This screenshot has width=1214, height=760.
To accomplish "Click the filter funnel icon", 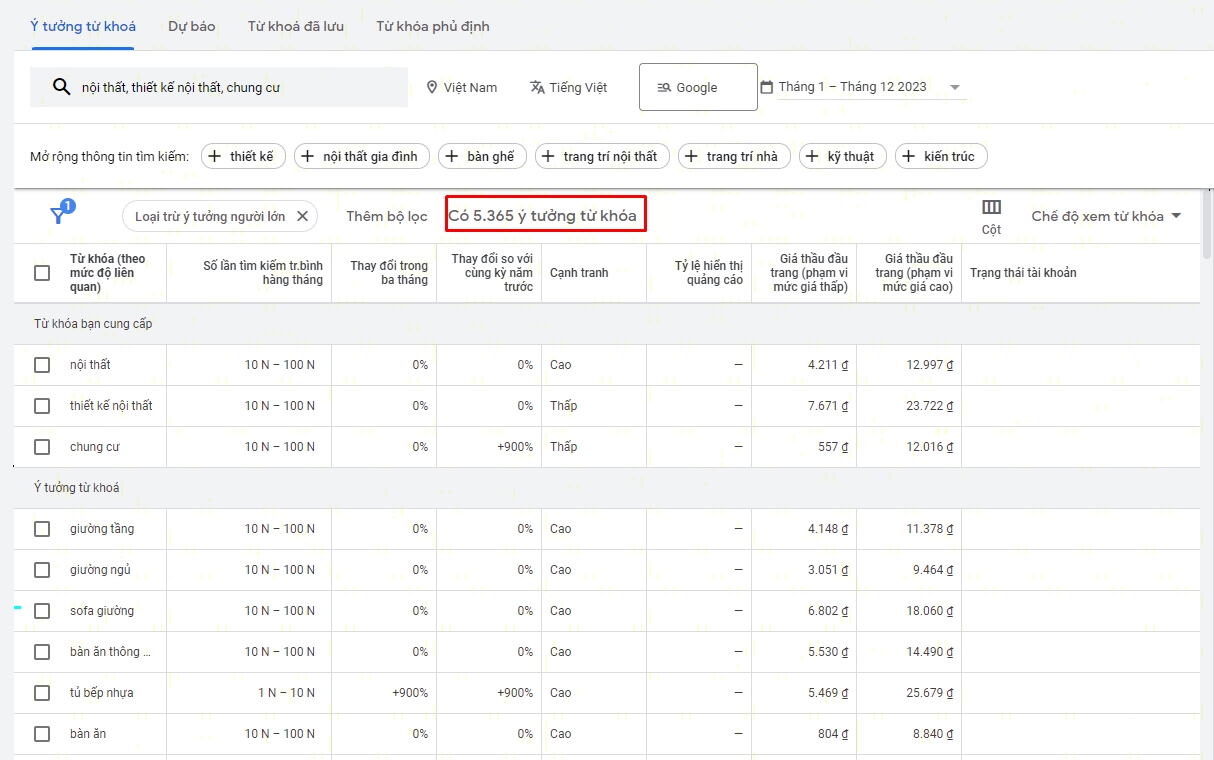I will coord(59,215).
